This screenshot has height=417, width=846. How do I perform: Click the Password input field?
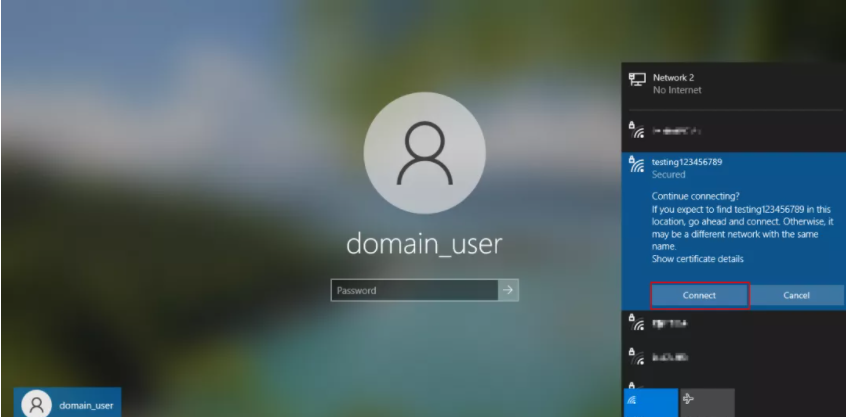point(414,291)
